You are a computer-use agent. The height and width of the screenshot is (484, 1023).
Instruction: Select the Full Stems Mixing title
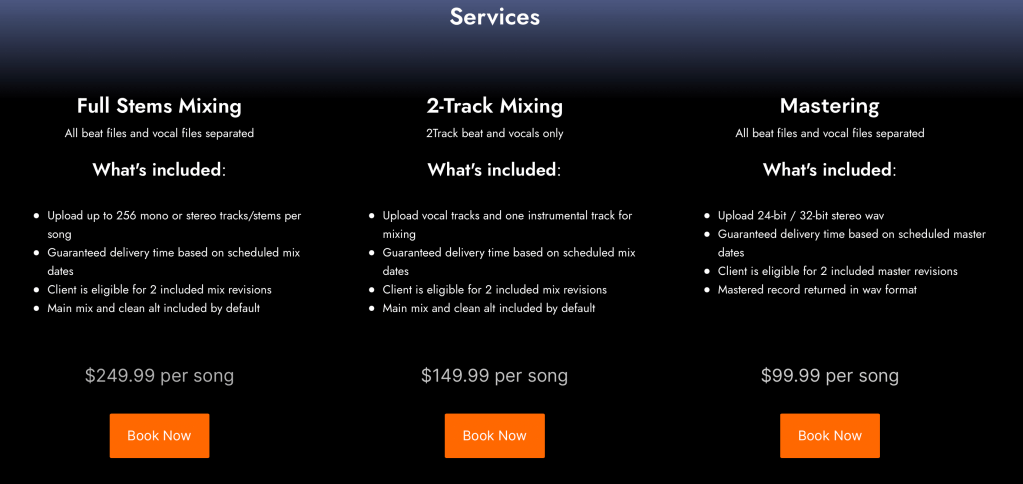tap(159, 105)
